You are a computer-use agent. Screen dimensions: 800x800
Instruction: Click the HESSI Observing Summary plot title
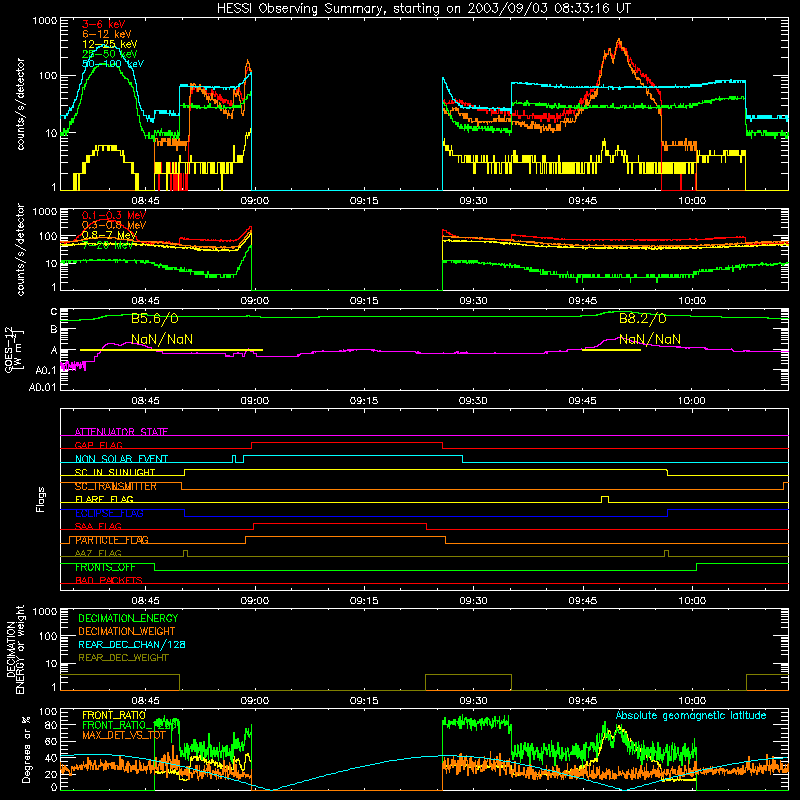point(424,9)
